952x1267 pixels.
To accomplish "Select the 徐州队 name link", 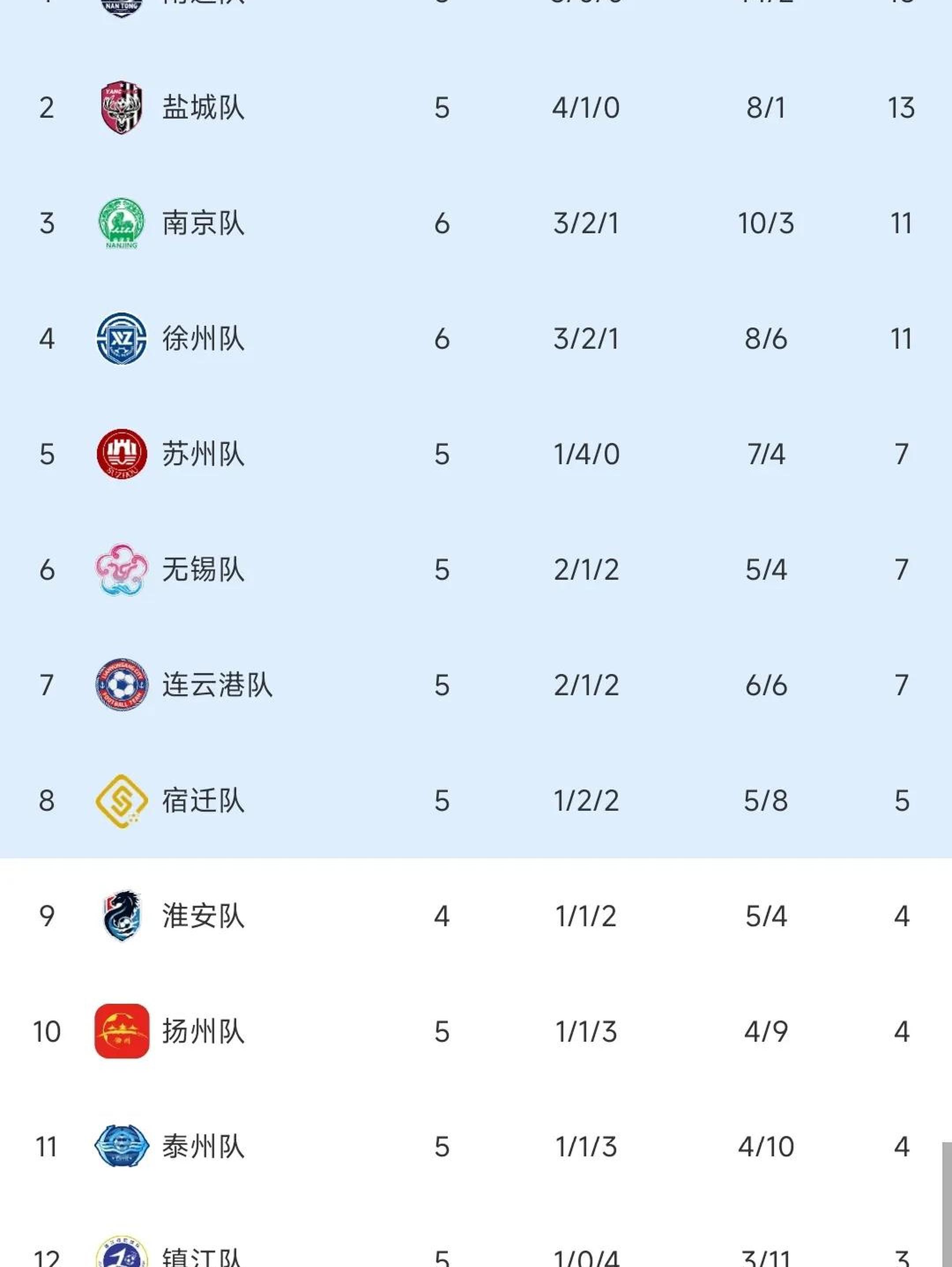I will (203, 339).
